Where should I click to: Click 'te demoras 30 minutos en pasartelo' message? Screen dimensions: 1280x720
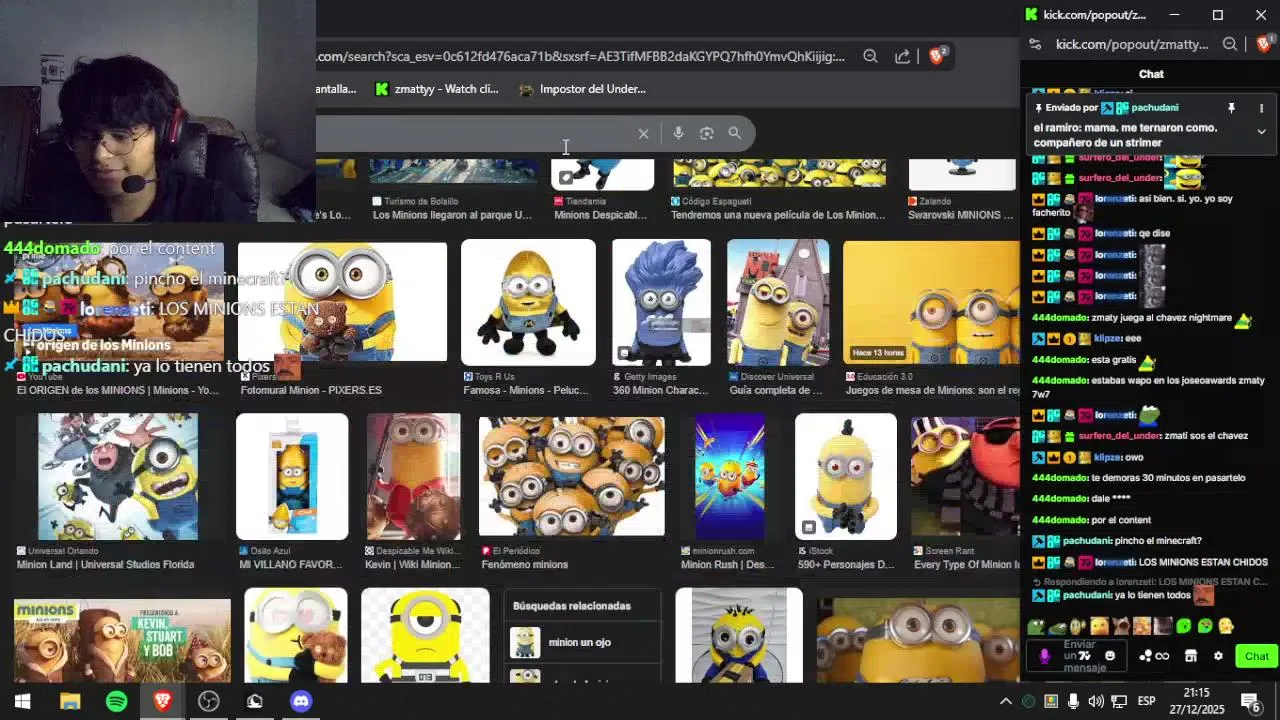pyautogui.click(x=1138, y=478)
